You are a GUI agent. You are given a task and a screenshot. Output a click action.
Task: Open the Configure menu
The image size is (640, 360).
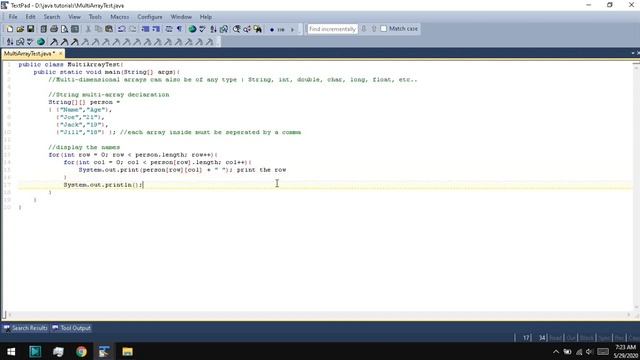(150, 17)
